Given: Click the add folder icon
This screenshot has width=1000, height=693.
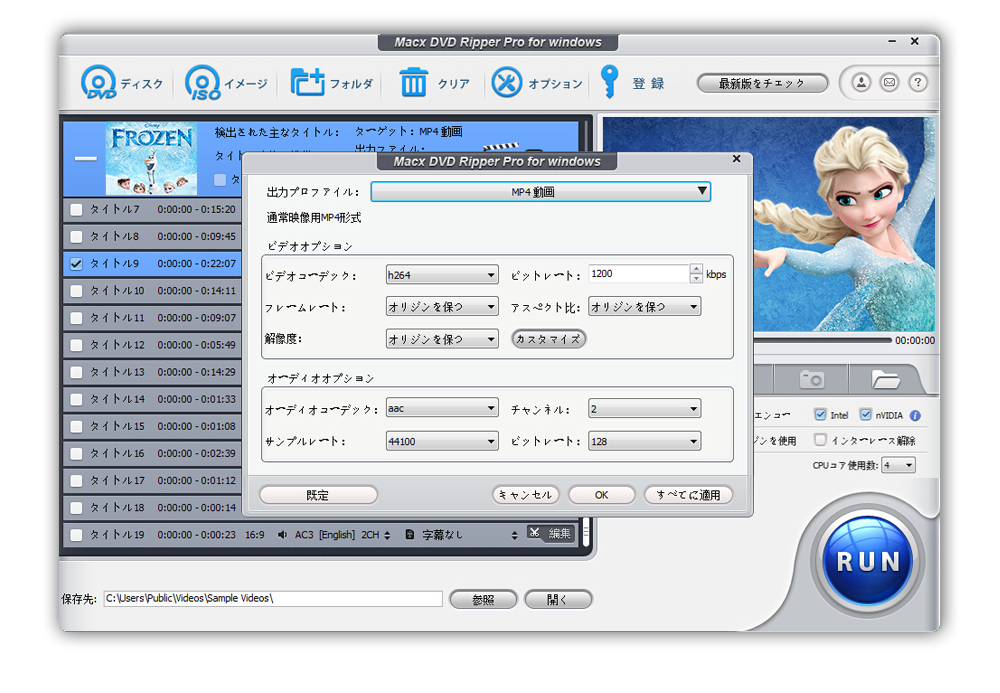Looking at the screenshot, I should [307, 82].
